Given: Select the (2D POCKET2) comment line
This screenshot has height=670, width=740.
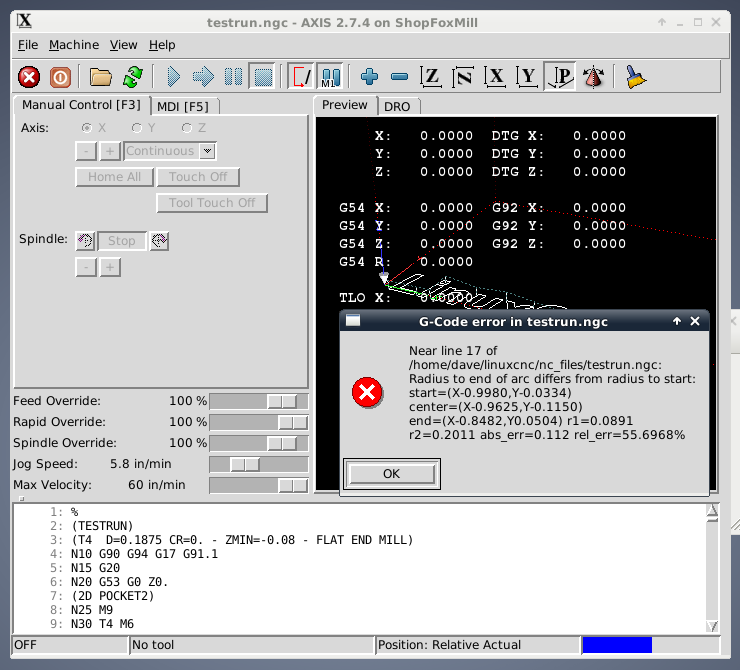Looking at the screenshot, I should 113,596.
